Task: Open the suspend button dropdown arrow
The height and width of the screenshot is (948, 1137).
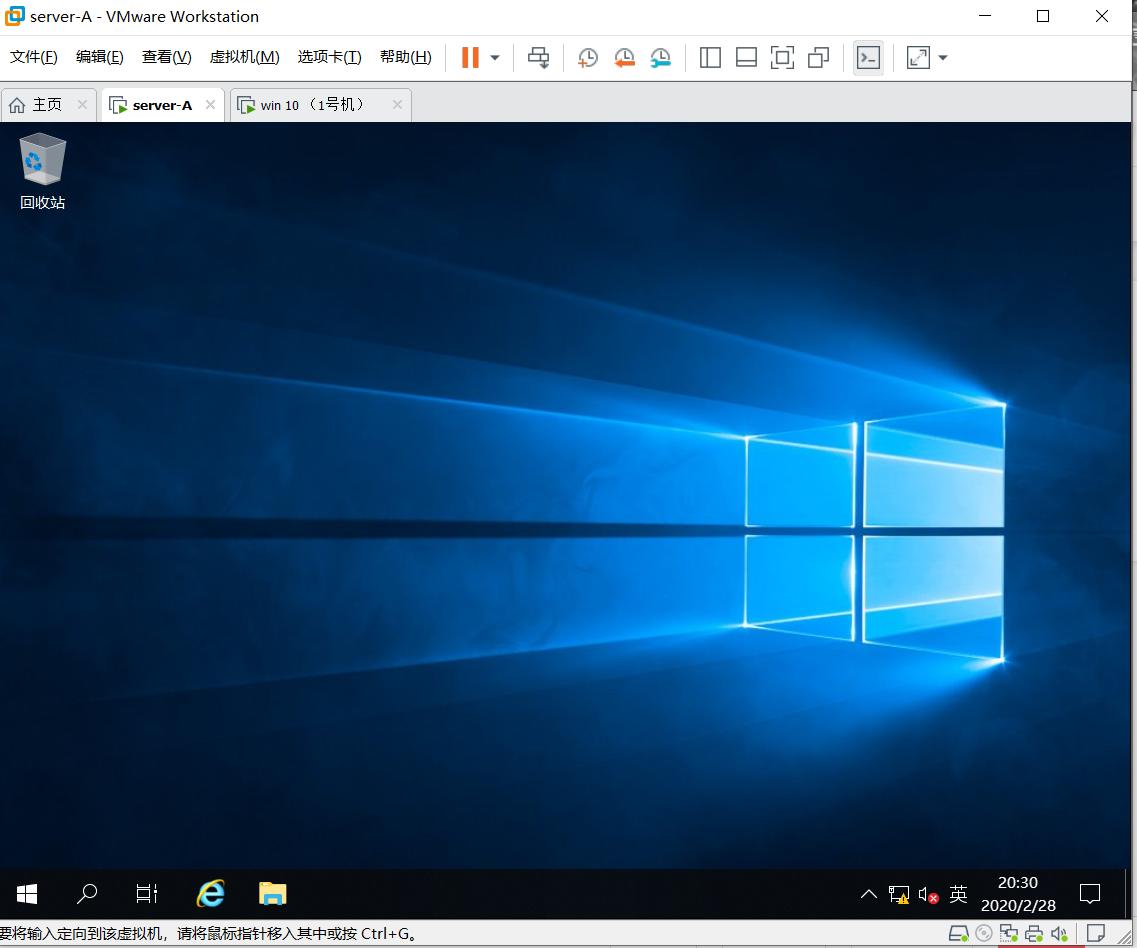Action: point(494,57)
